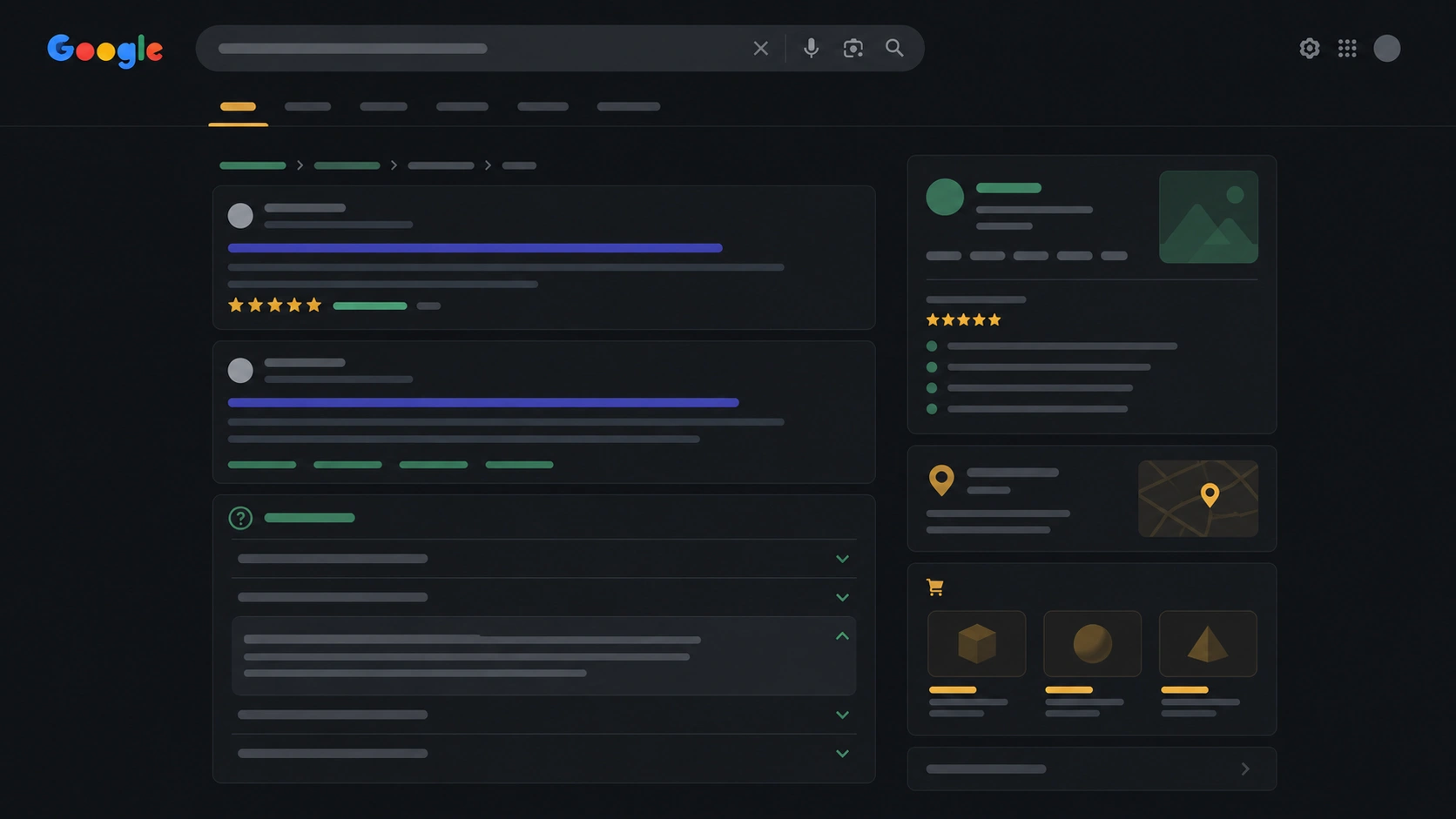Open the map thumbnail in the location card

[1198, 499]
